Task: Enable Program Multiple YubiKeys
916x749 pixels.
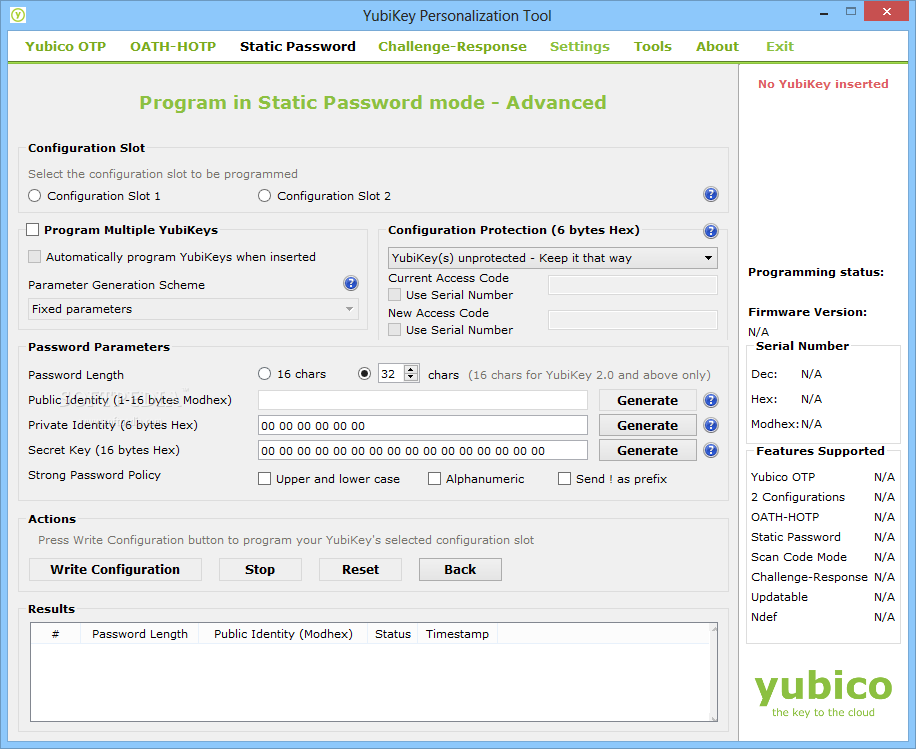Action: click(33, 230)
